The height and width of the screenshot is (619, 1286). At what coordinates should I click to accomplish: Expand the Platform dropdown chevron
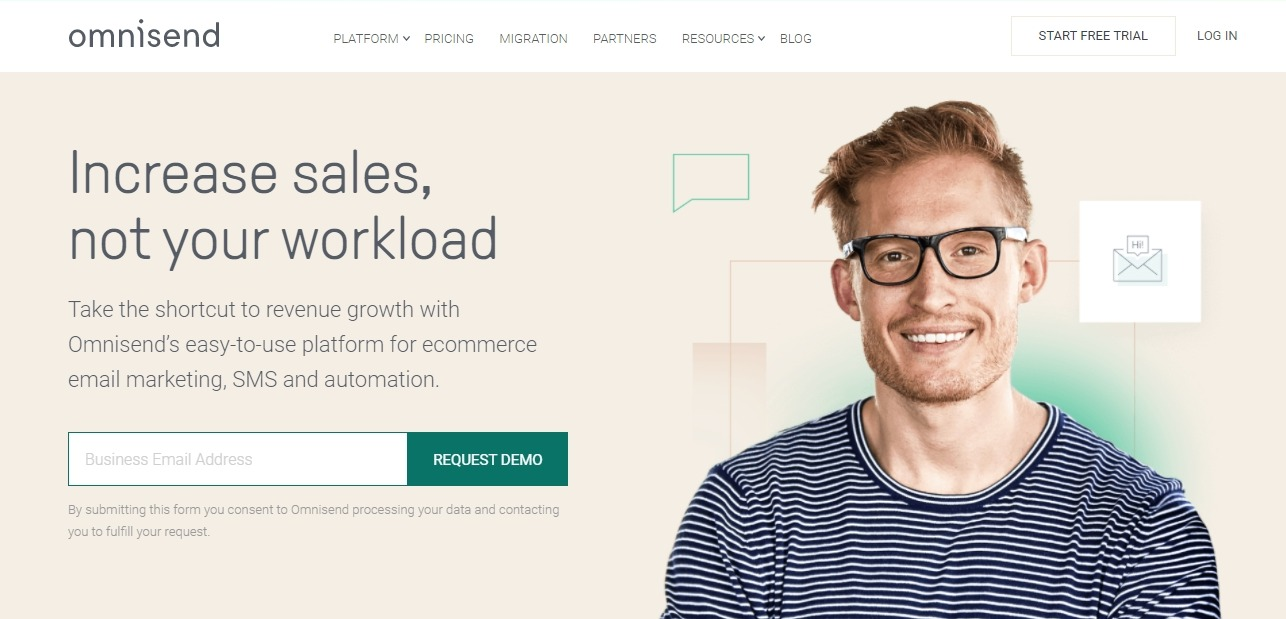406,39
